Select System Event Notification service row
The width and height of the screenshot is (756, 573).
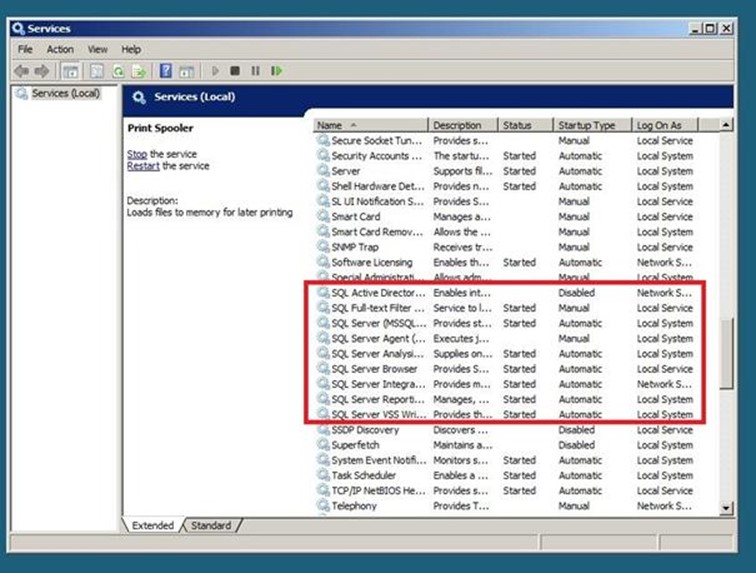pos(505,461)
